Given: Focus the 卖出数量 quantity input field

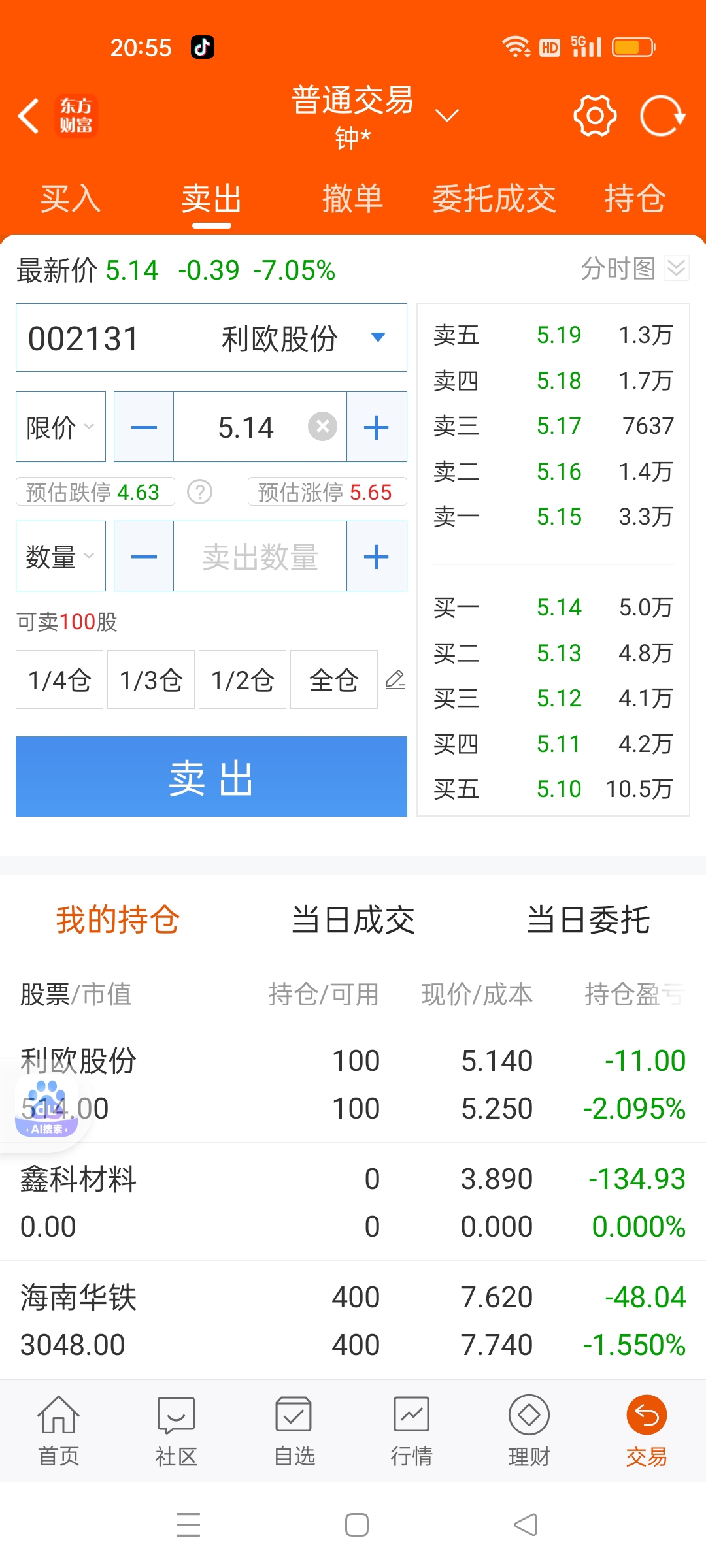Looking at the screenshot, I should 260,556.
